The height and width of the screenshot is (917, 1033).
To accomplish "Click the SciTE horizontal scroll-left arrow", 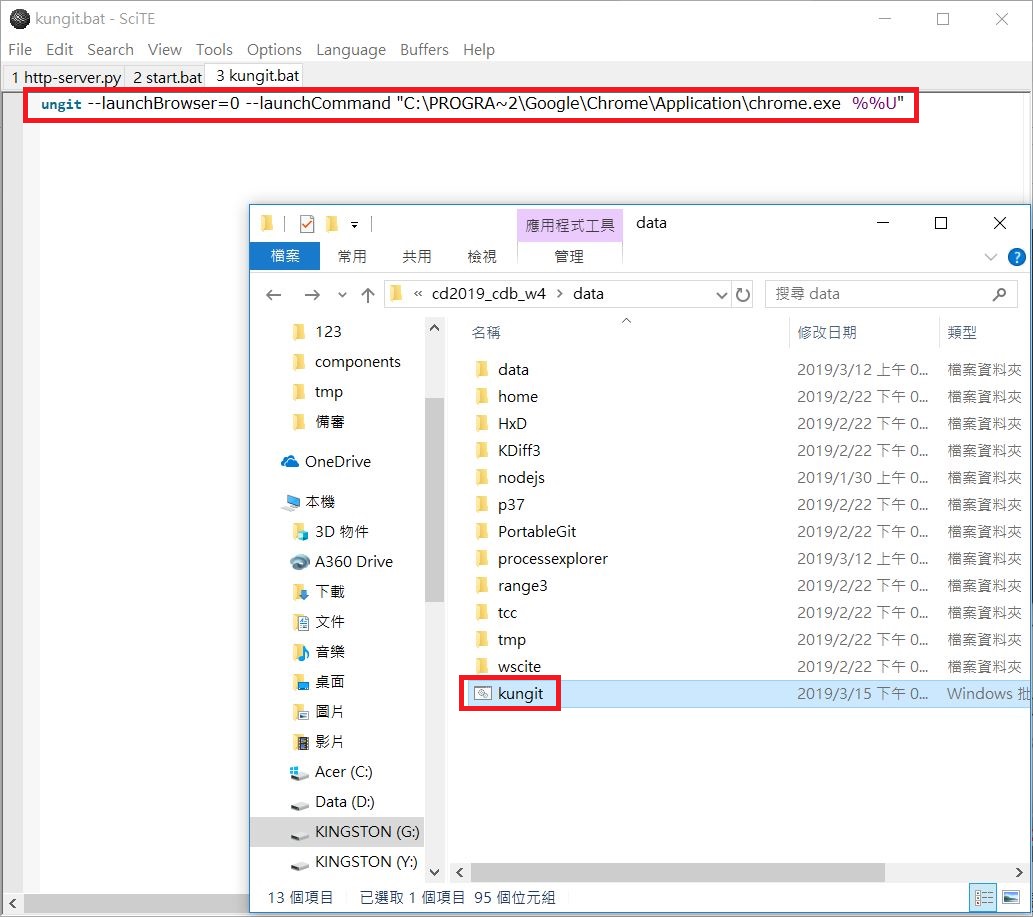I will click(x=12, y=903).
